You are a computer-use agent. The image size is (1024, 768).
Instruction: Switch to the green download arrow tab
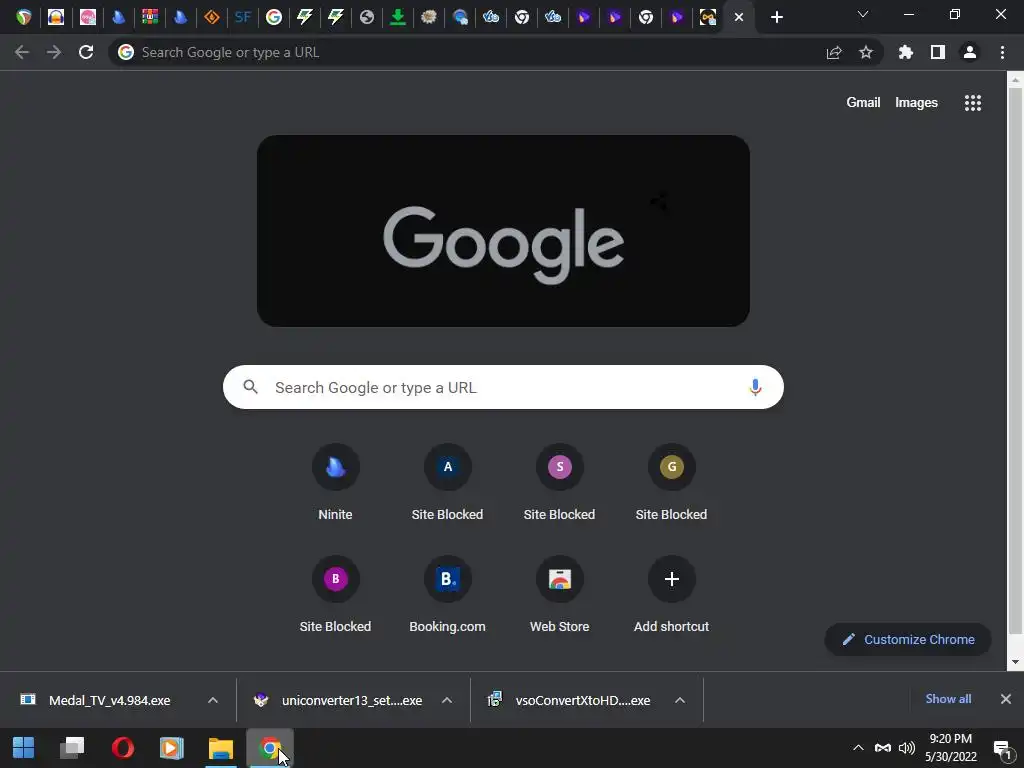click(x=398, y=17)
